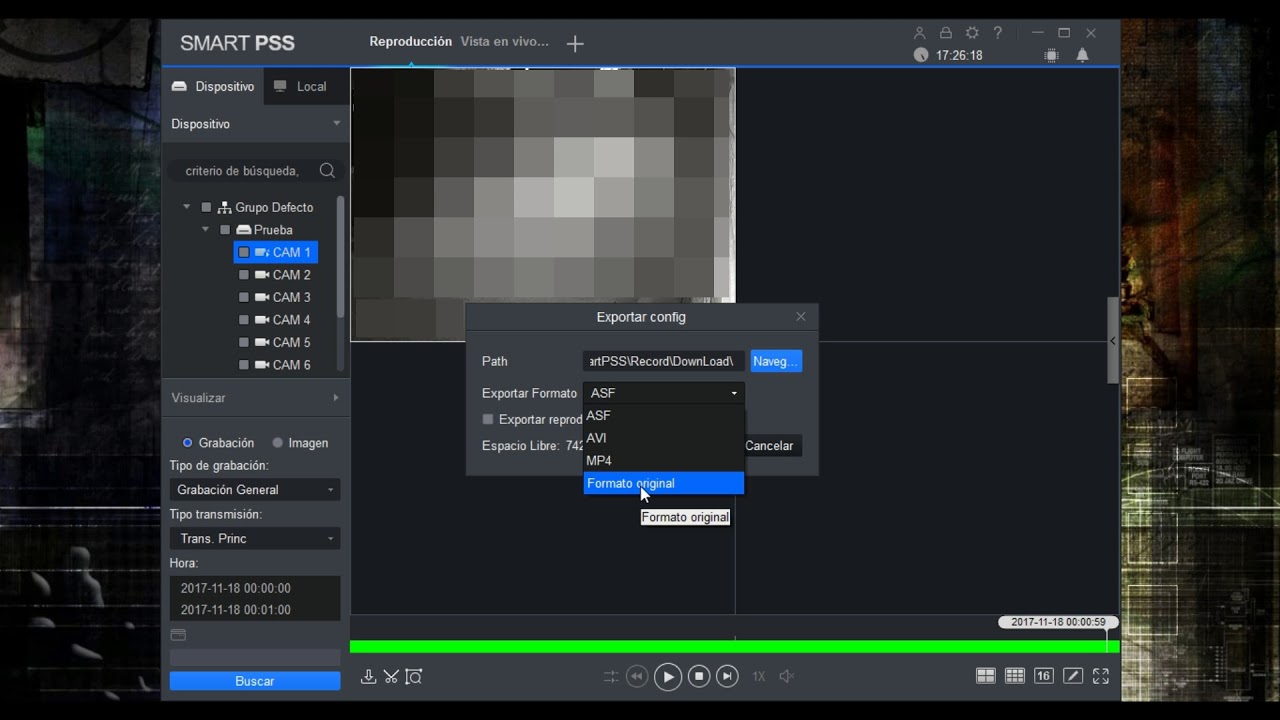Click the search criteria input field
Image resolution: width=1280 pixels, height=720 pixels.
coord(242,171)
